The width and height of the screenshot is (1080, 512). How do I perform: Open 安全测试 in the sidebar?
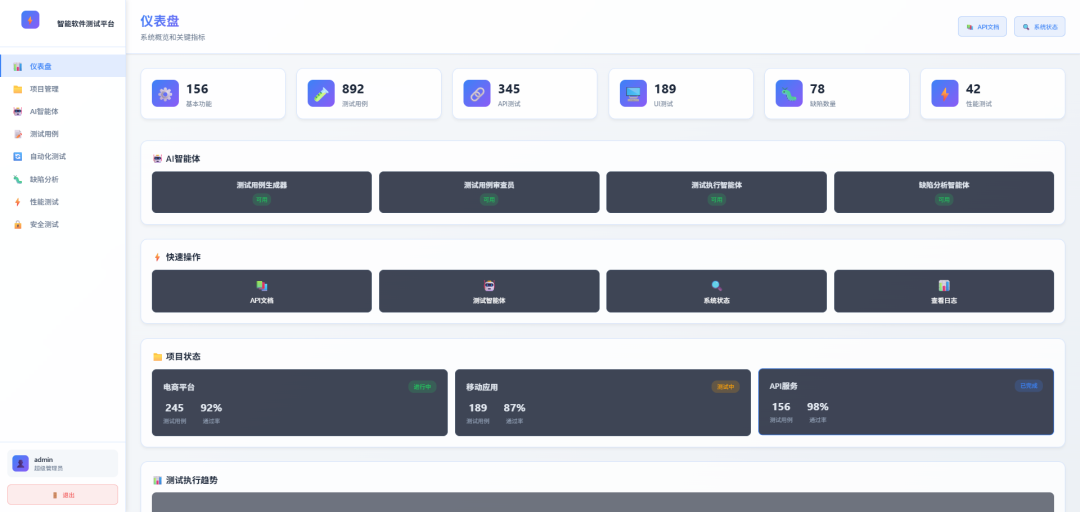point(63,225)
